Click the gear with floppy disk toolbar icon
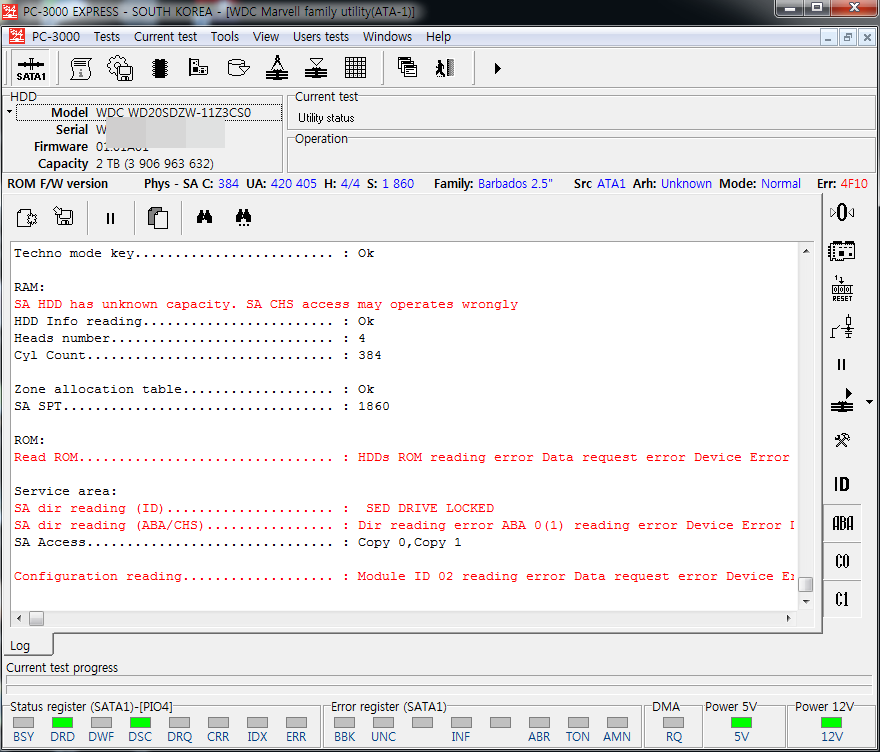Viewport: 880px width, 752px height. (x=120, y=68)
